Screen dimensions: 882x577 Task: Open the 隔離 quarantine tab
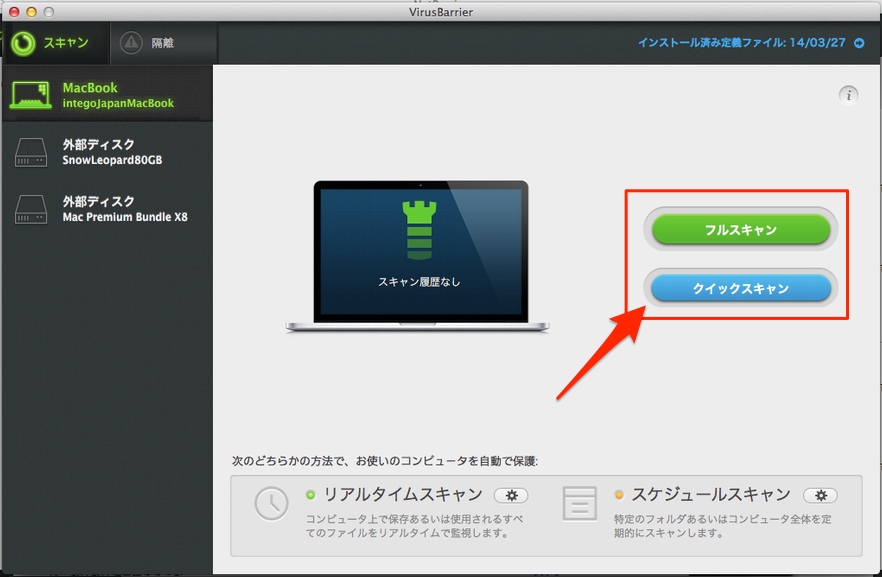tap(164, 43)
